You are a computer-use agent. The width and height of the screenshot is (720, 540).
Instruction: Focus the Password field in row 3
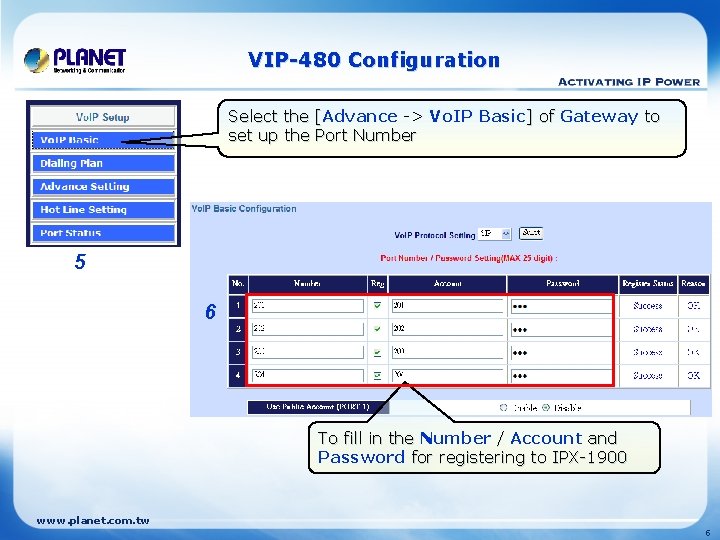tap(561, 352)
